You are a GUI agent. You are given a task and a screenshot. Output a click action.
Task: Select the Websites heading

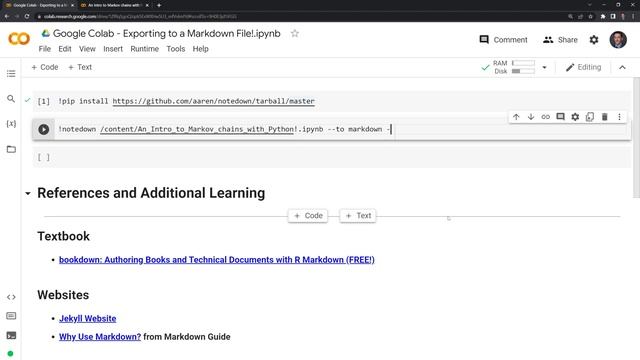(x=63, y=295)
